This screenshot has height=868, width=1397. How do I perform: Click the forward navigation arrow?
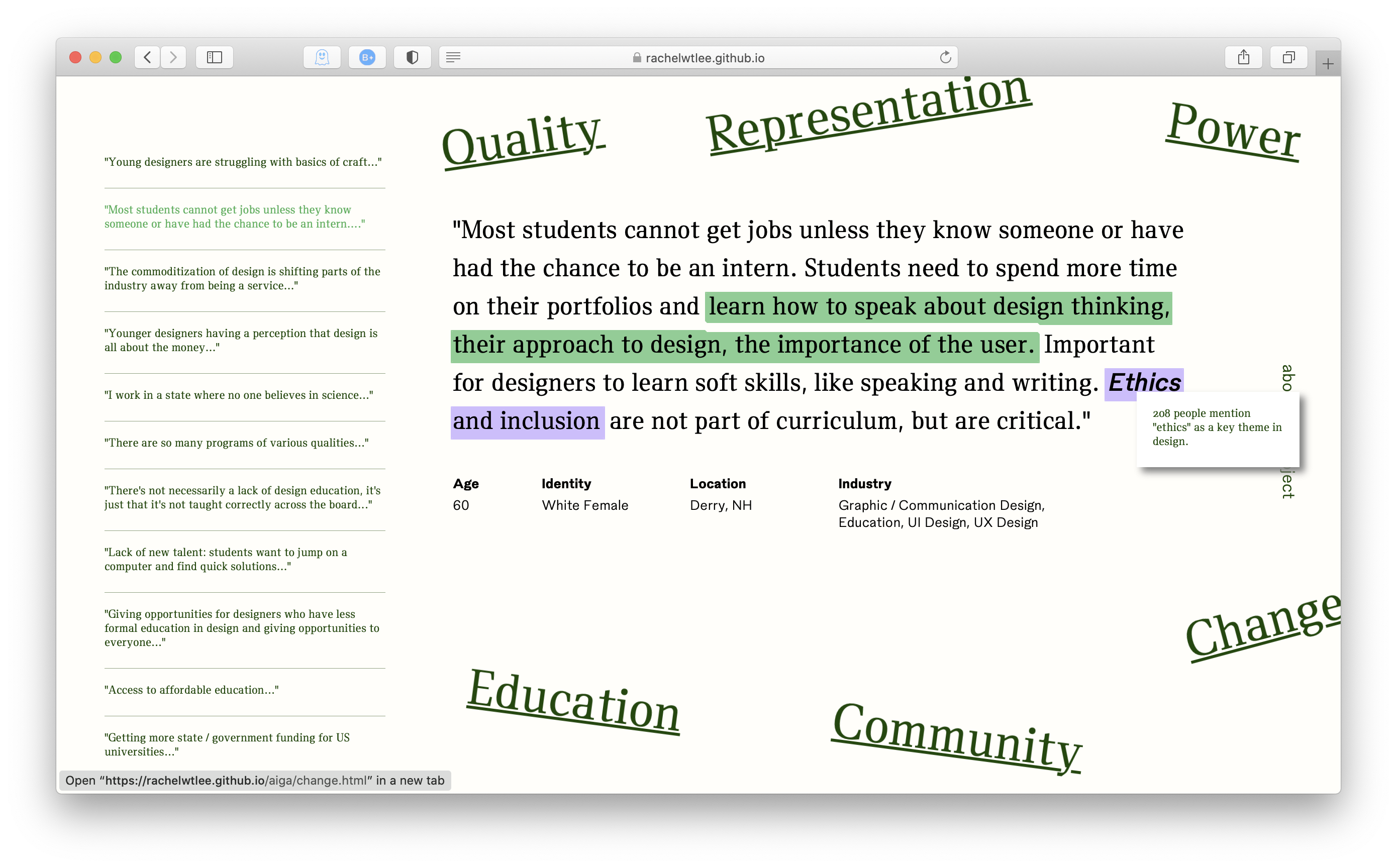coord(173,57)
